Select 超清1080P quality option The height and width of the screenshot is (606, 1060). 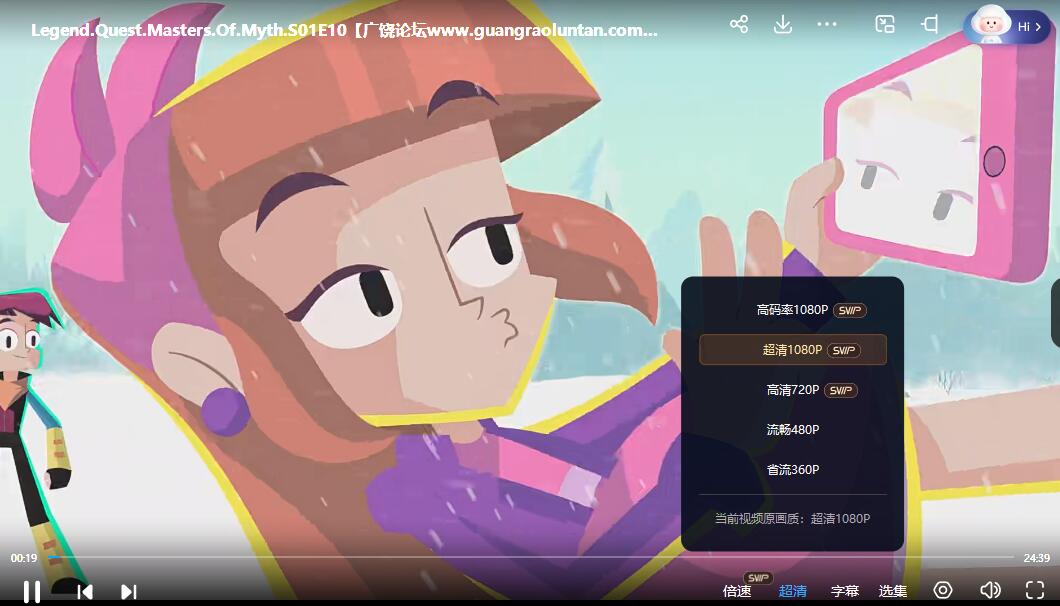[x=792, y=350]
